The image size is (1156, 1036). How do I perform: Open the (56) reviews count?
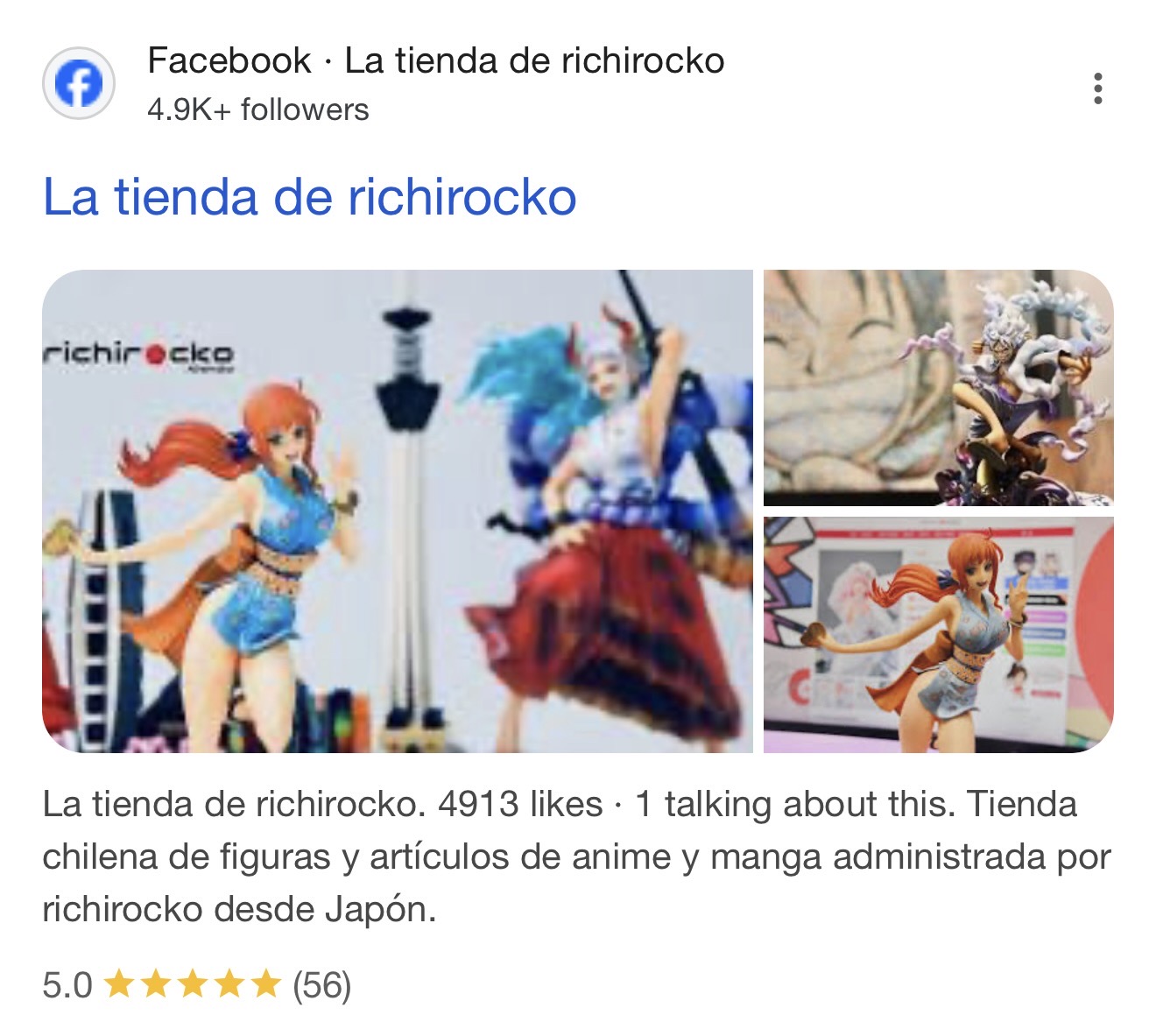[321, 985]
